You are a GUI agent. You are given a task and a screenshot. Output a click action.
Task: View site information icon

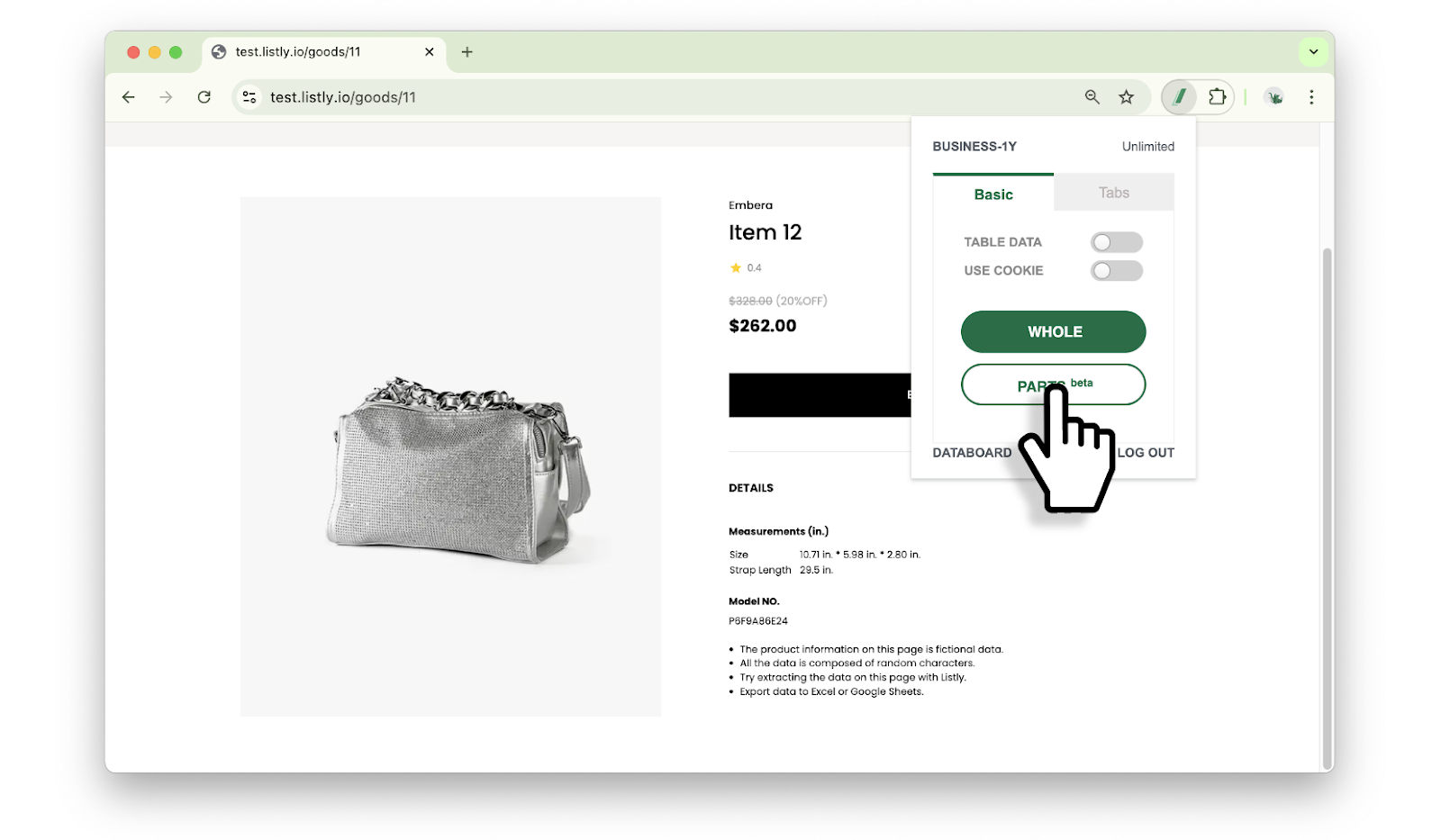[249, 97]
